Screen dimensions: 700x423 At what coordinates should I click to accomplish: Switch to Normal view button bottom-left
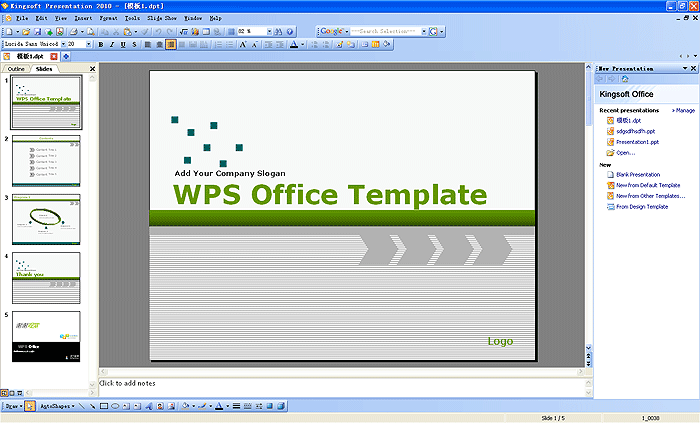click(4, 393)
